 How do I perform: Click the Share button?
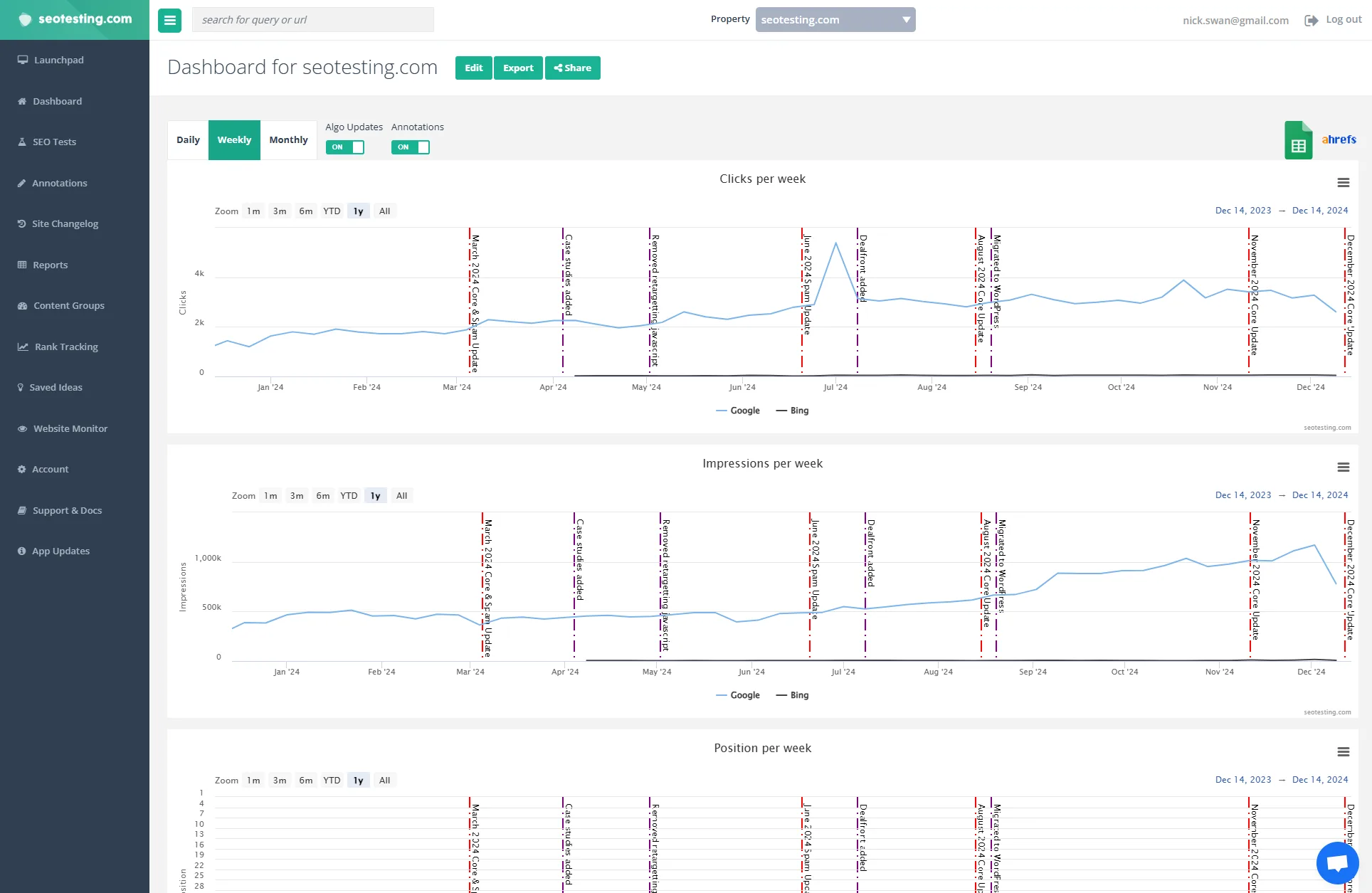coord(572,68)
